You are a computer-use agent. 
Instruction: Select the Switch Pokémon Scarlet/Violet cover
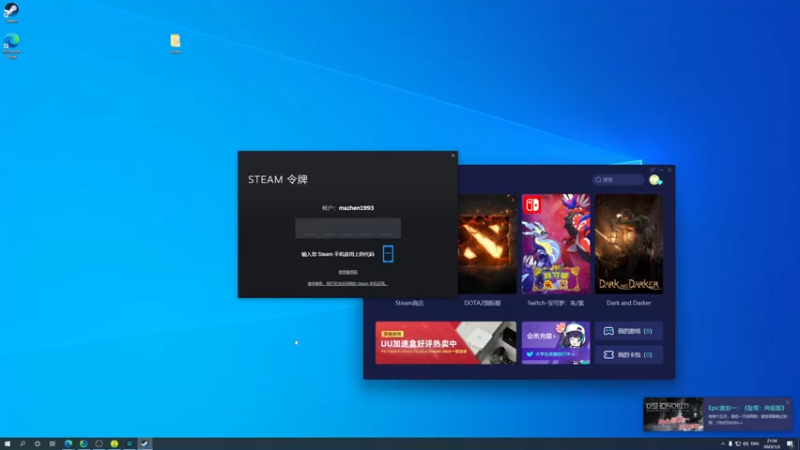click(x=556, y=244)
